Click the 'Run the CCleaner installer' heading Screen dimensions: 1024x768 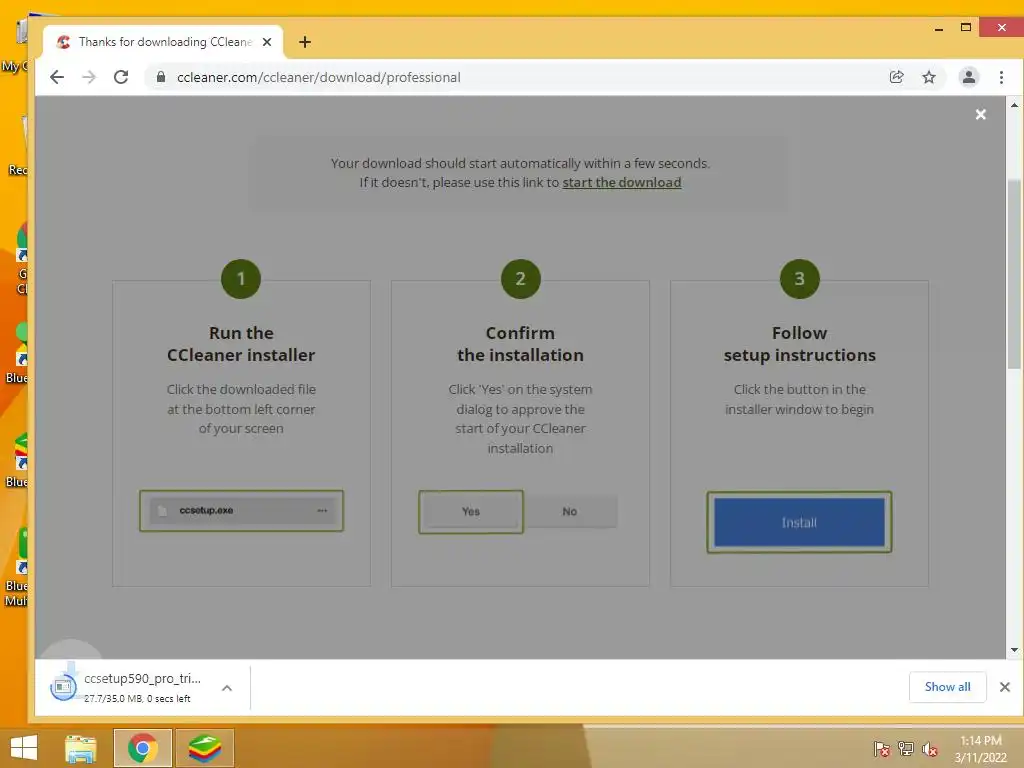coord(241,344)
